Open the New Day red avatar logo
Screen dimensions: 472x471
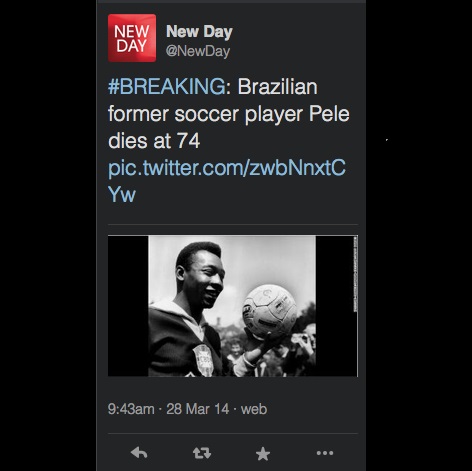pyautogui.click(x=132, y=38)
